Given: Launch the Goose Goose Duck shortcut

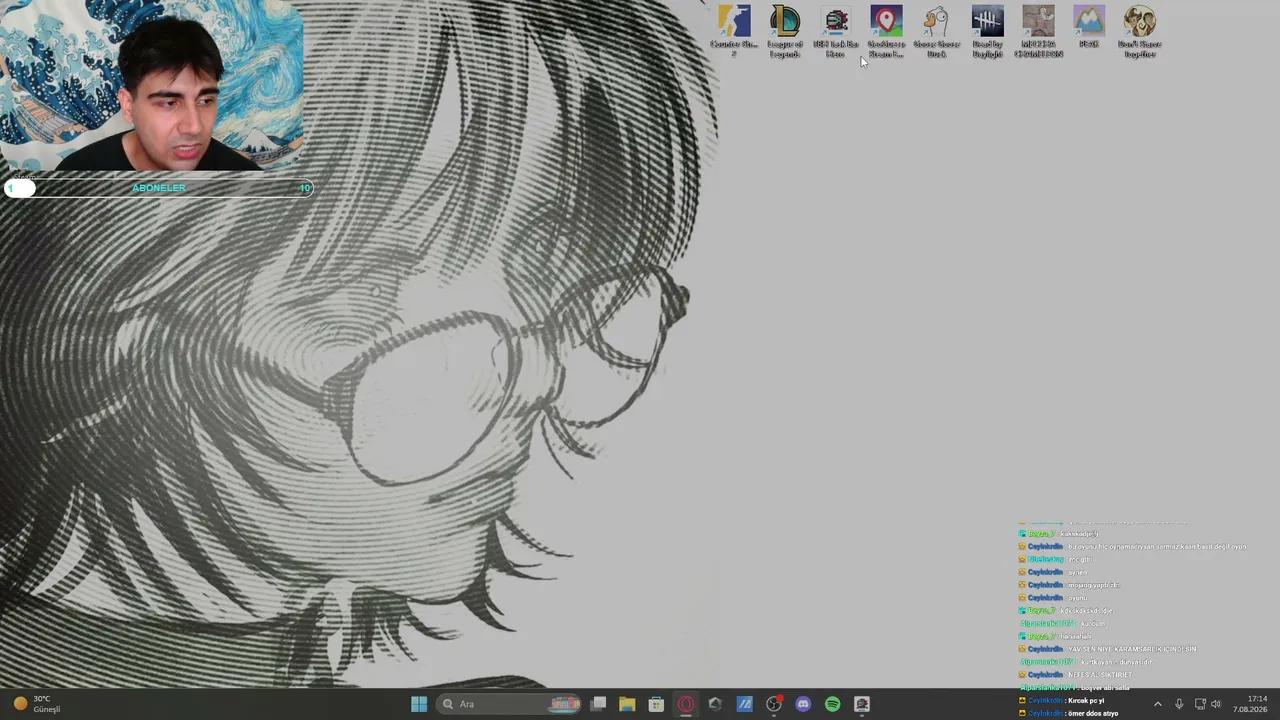Looking at the screenshot, I should (x=936, y=31).
